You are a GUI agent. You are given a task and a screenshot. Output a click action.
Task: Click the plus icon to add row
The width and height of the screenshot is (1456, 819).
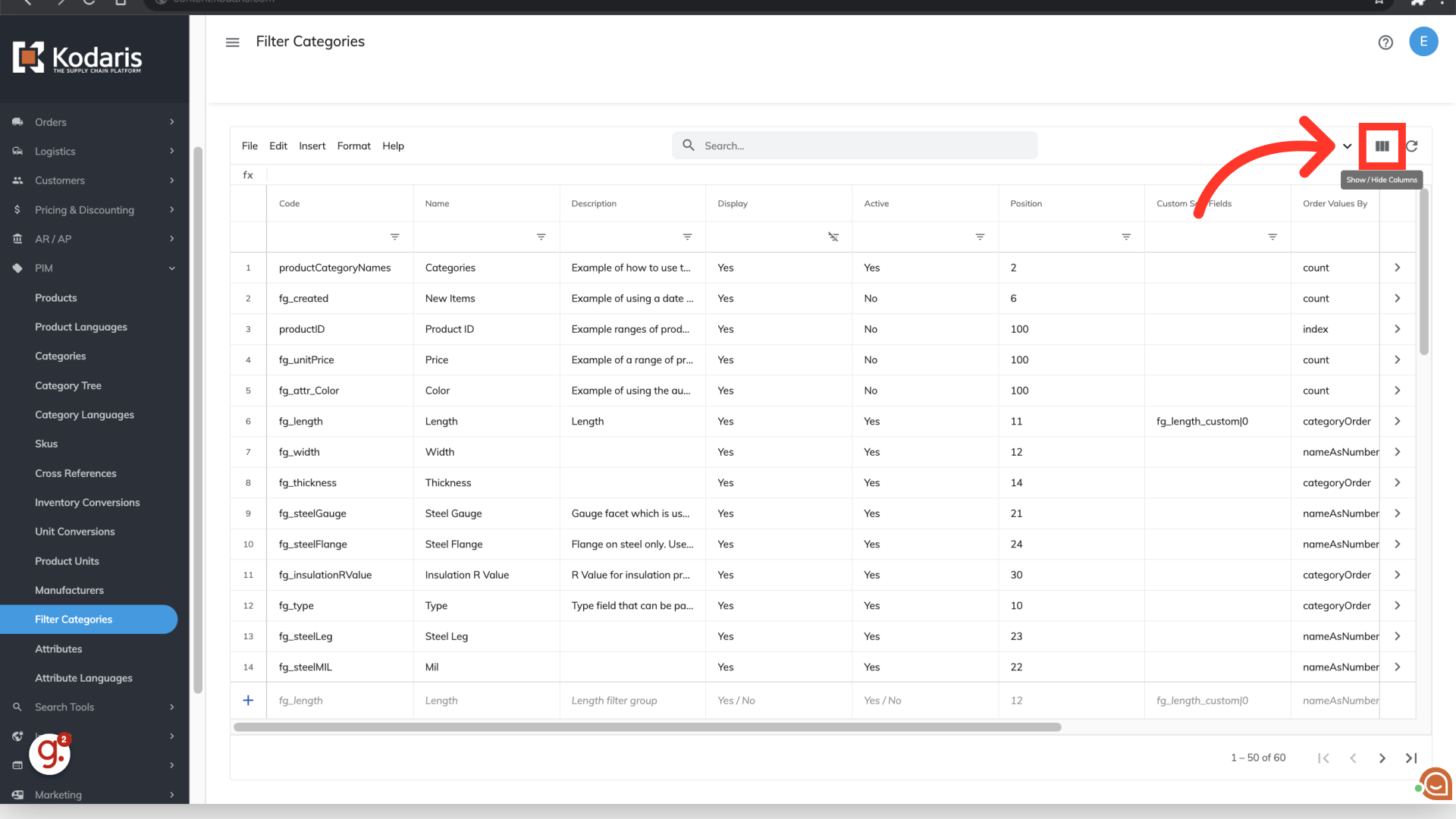[x=248, y=701]
